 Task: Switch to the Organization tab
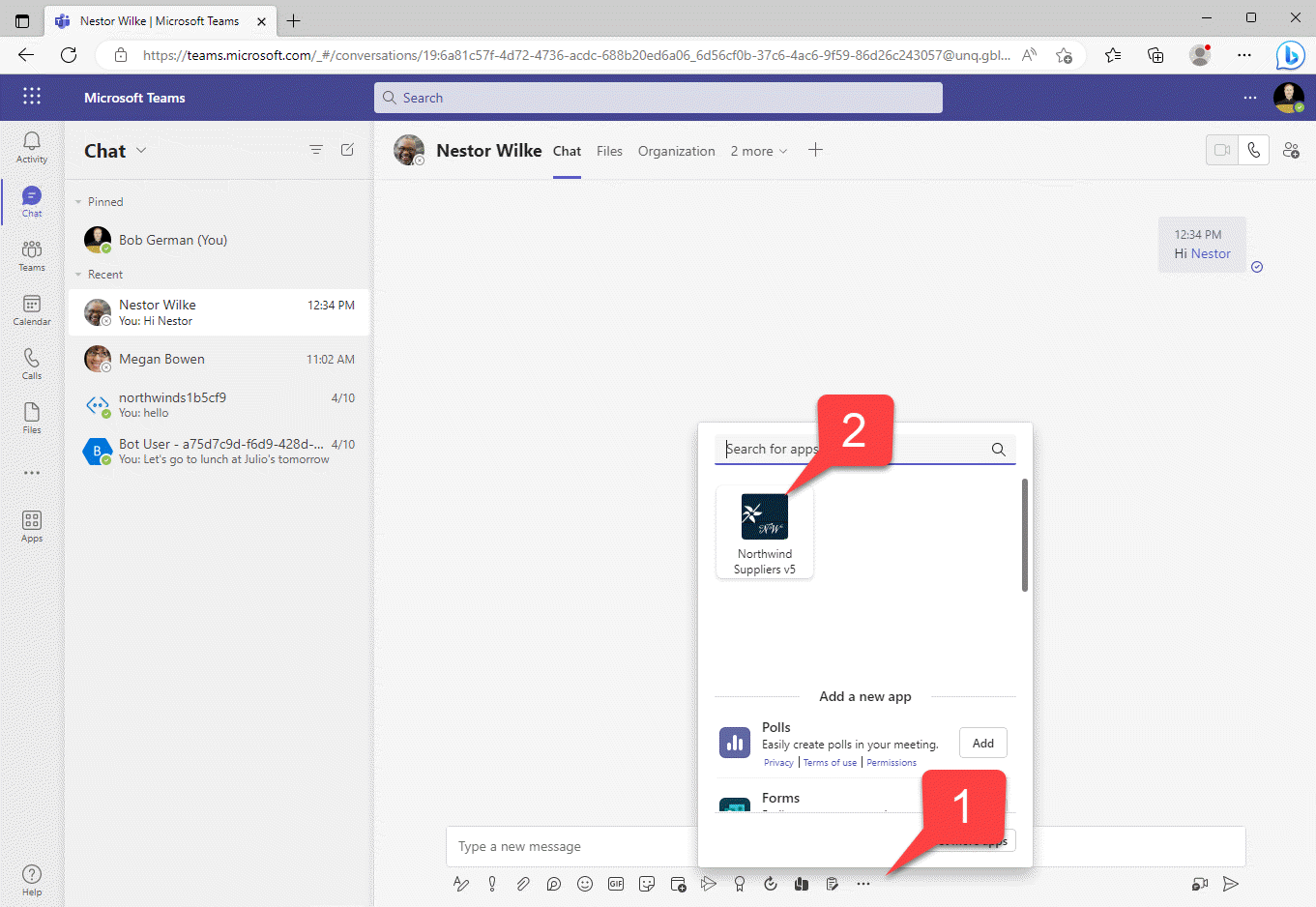[676, 151]
